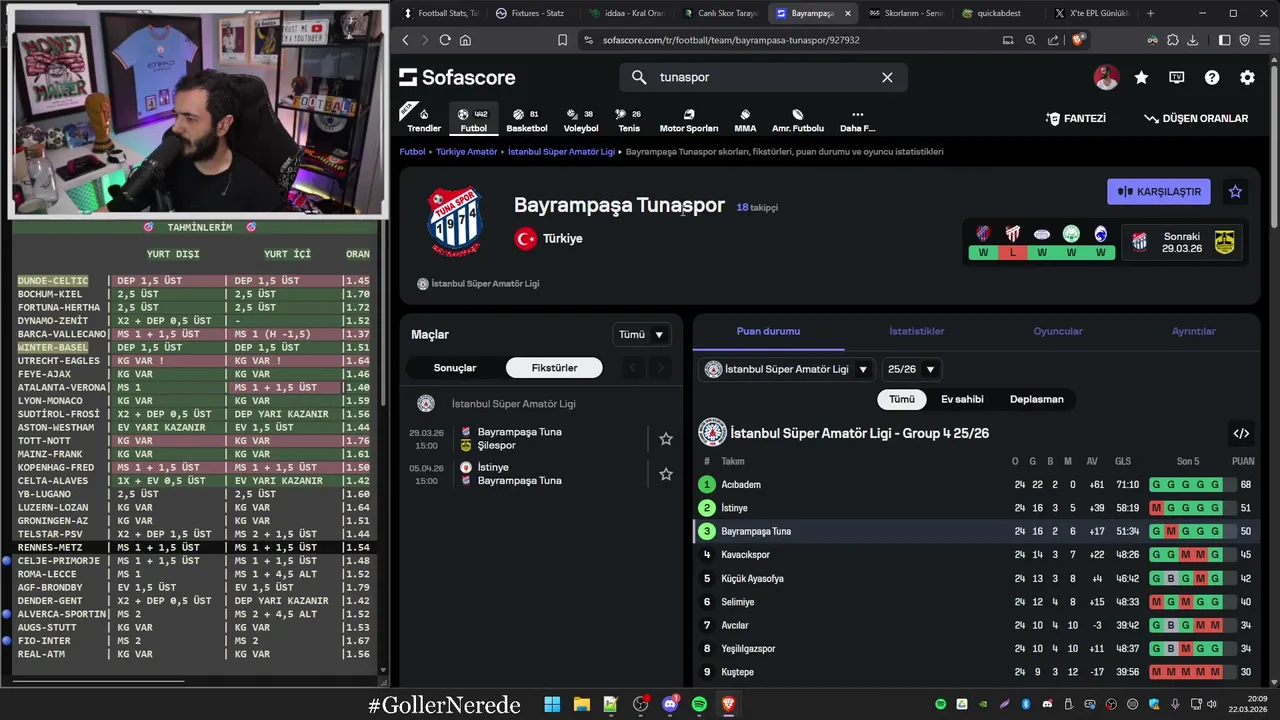Open Daha Fazla more sports menu

click(857, 119)
